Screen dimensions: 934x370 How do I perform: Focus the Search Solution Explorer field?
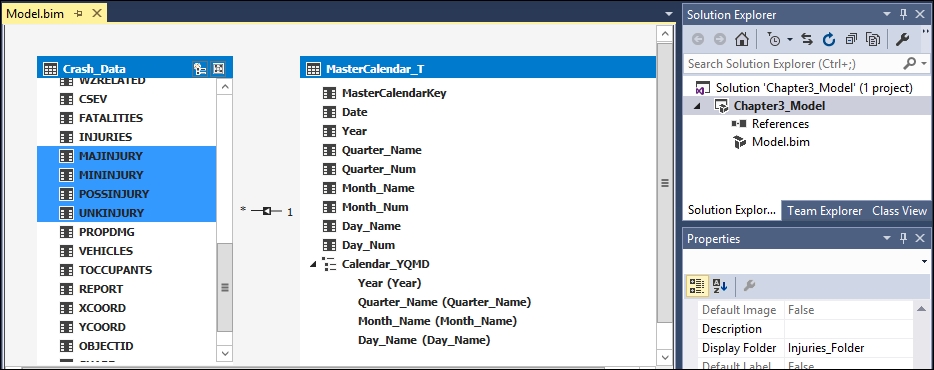(792, 63)
